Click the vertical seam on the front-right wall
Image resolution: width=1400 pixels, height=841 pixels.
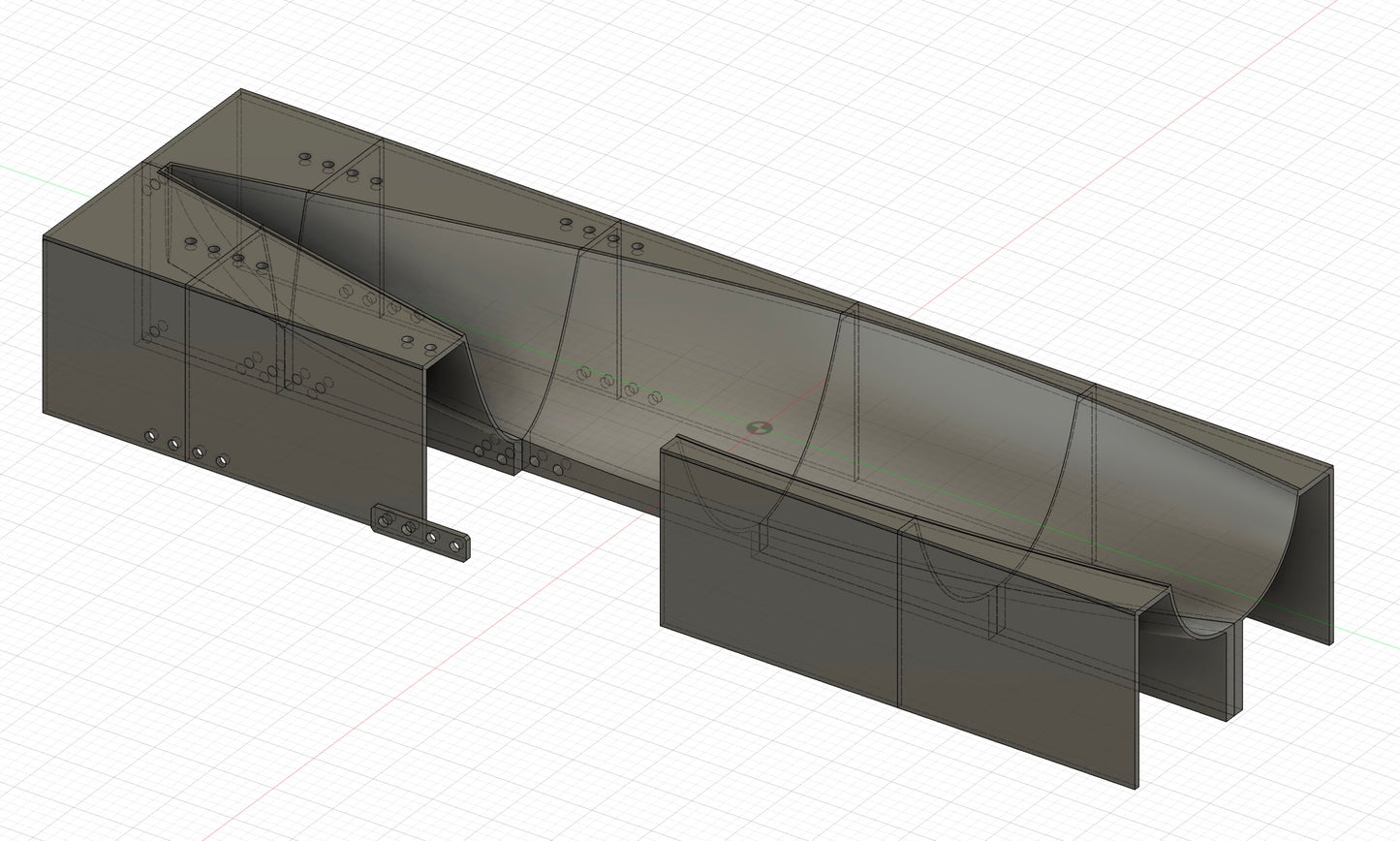click(900, 620)
